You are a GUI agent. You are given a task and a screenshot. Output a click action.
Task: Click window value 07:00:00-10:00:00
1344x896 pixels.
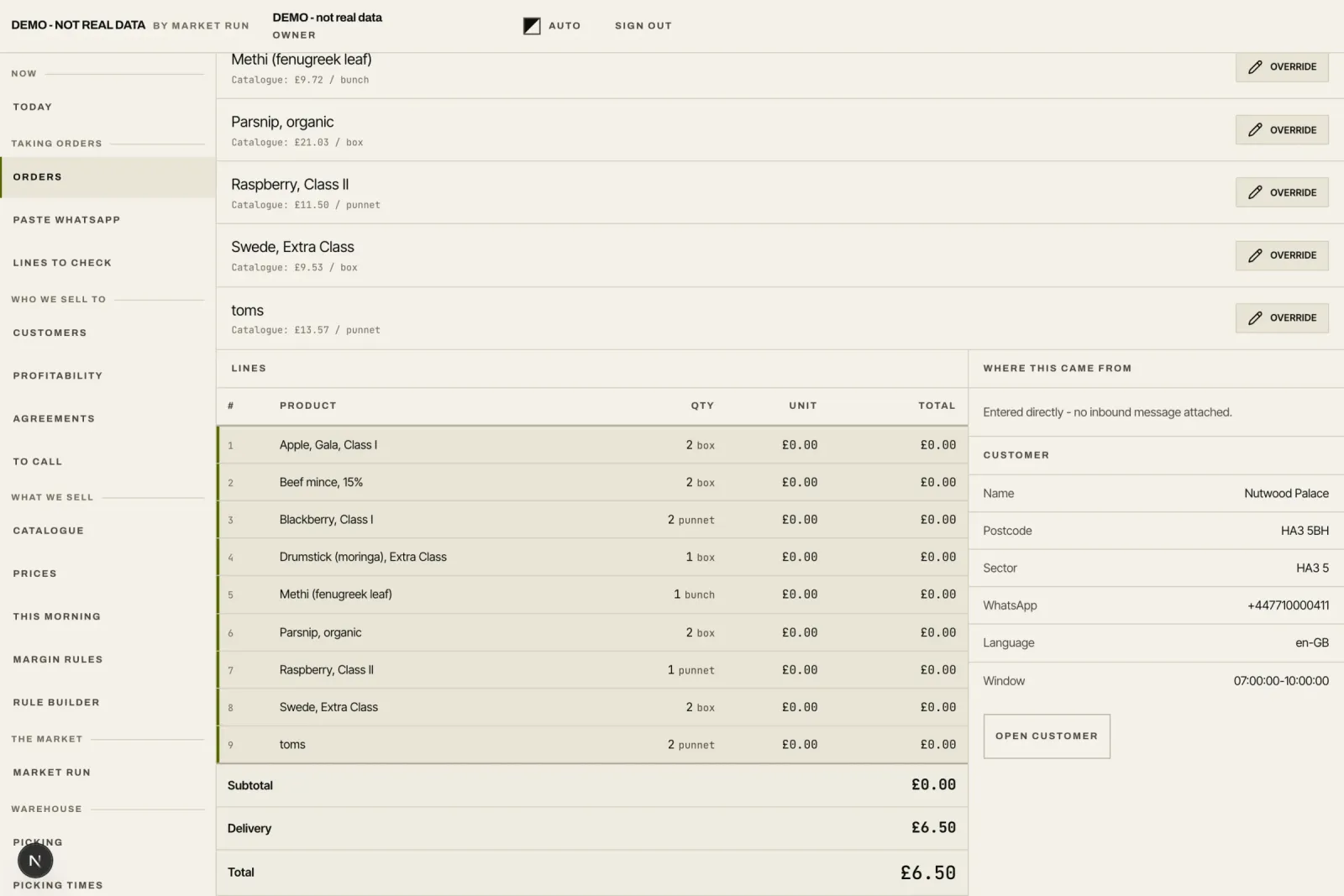point(1281,681)
